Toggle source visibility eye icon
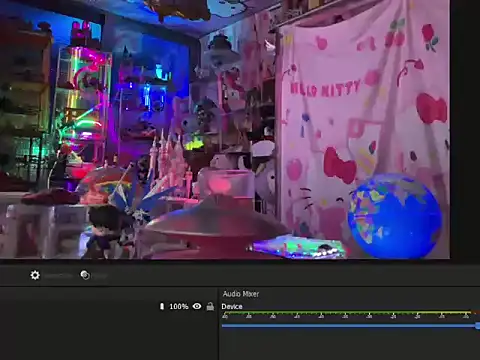480x360 pixels. coord(197,306)
